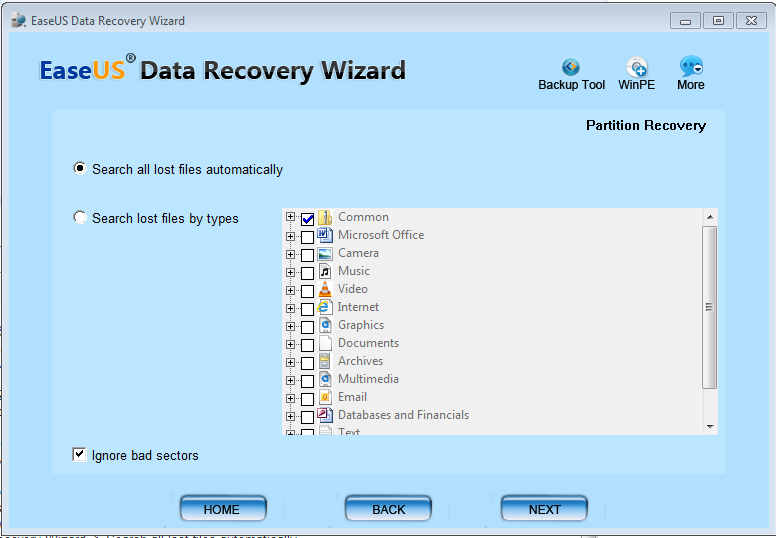Select the Common tree label
776x538 pixels.
coord(363,217)
